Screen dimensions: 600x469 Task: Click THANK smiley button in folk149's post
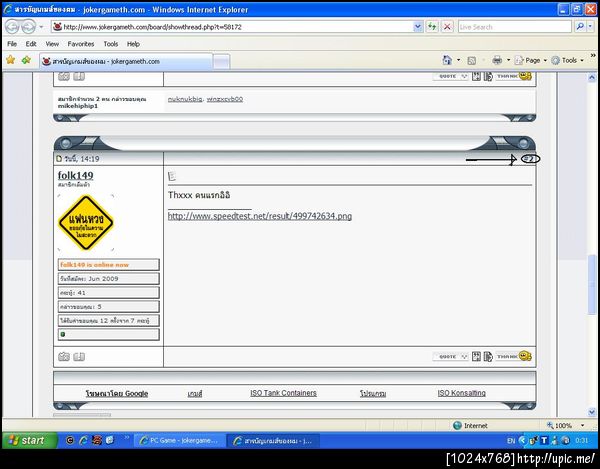click(x=514, y=356)
